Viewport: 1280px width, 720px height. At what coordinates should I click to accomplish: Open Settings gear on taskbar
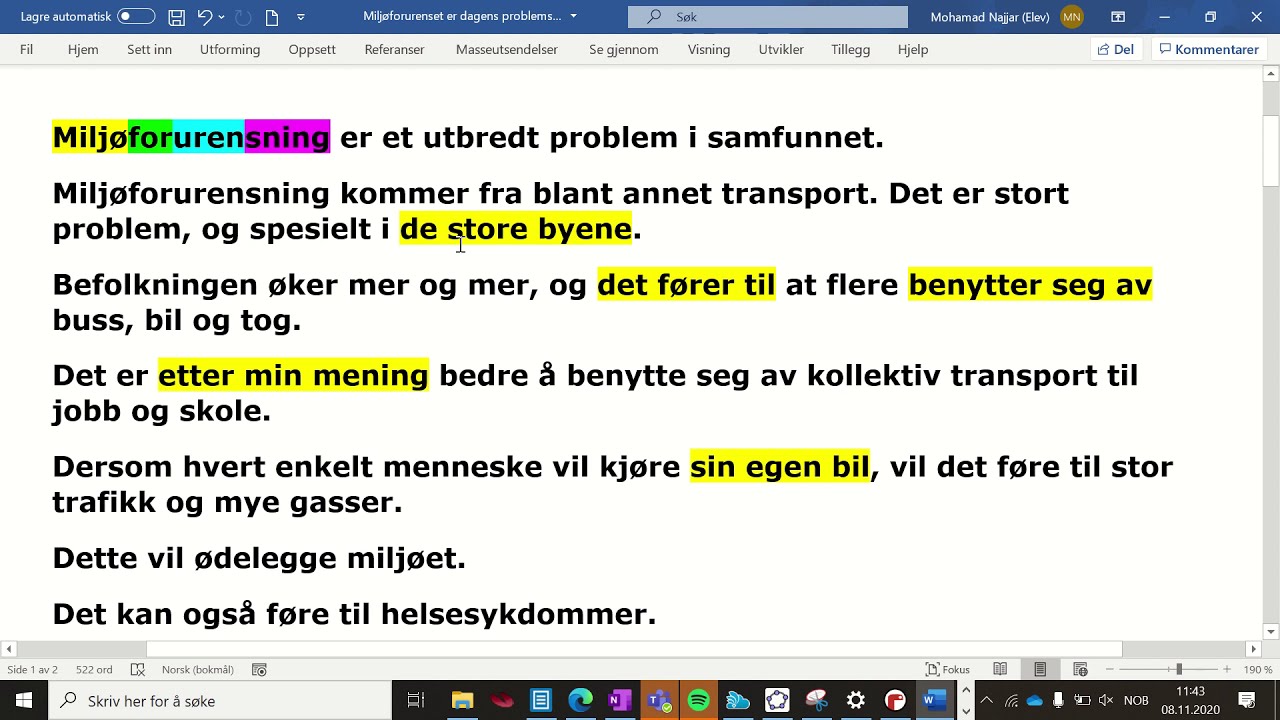click(x=855, y=701)
